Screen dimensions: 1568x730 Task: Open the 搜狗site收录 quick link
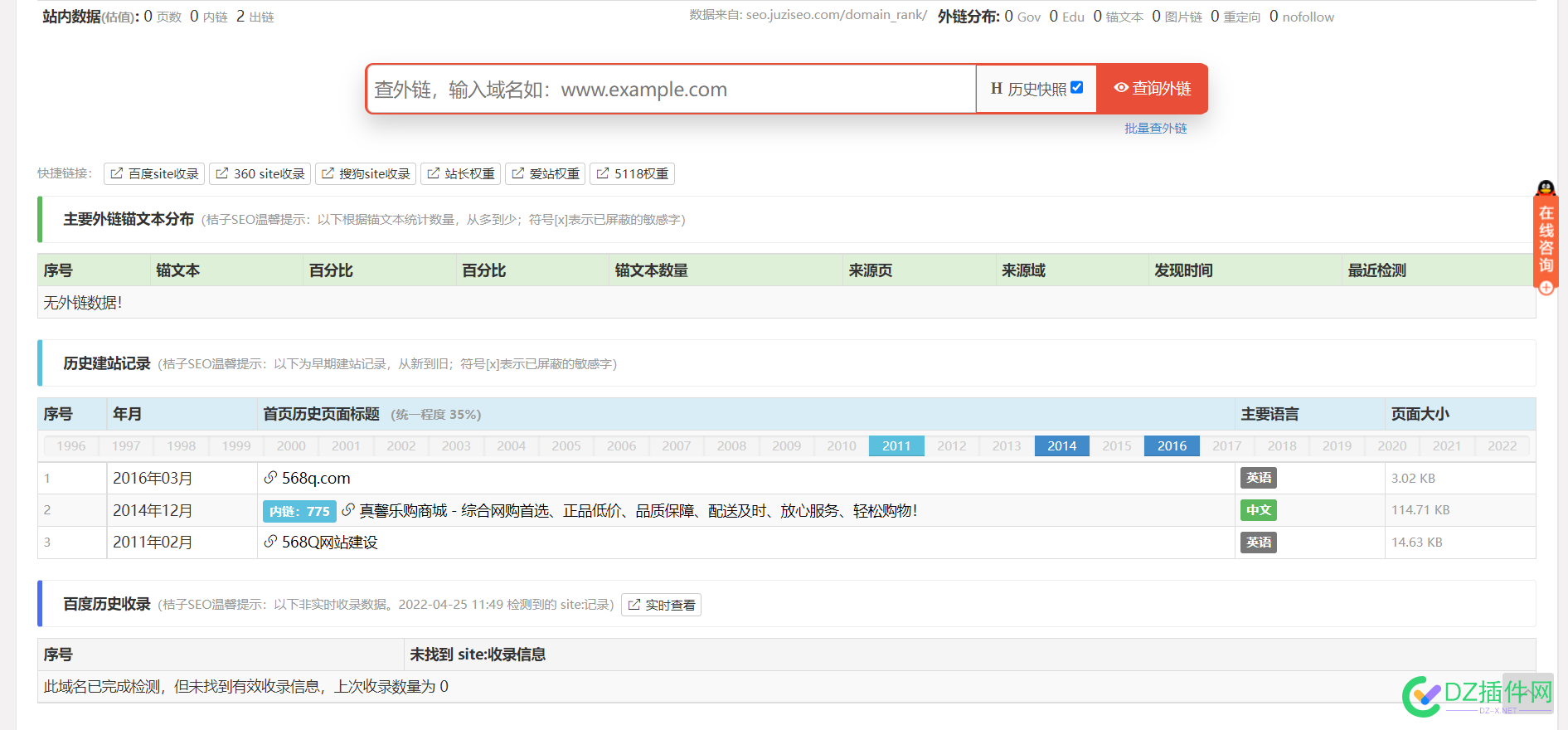(366, 173)
